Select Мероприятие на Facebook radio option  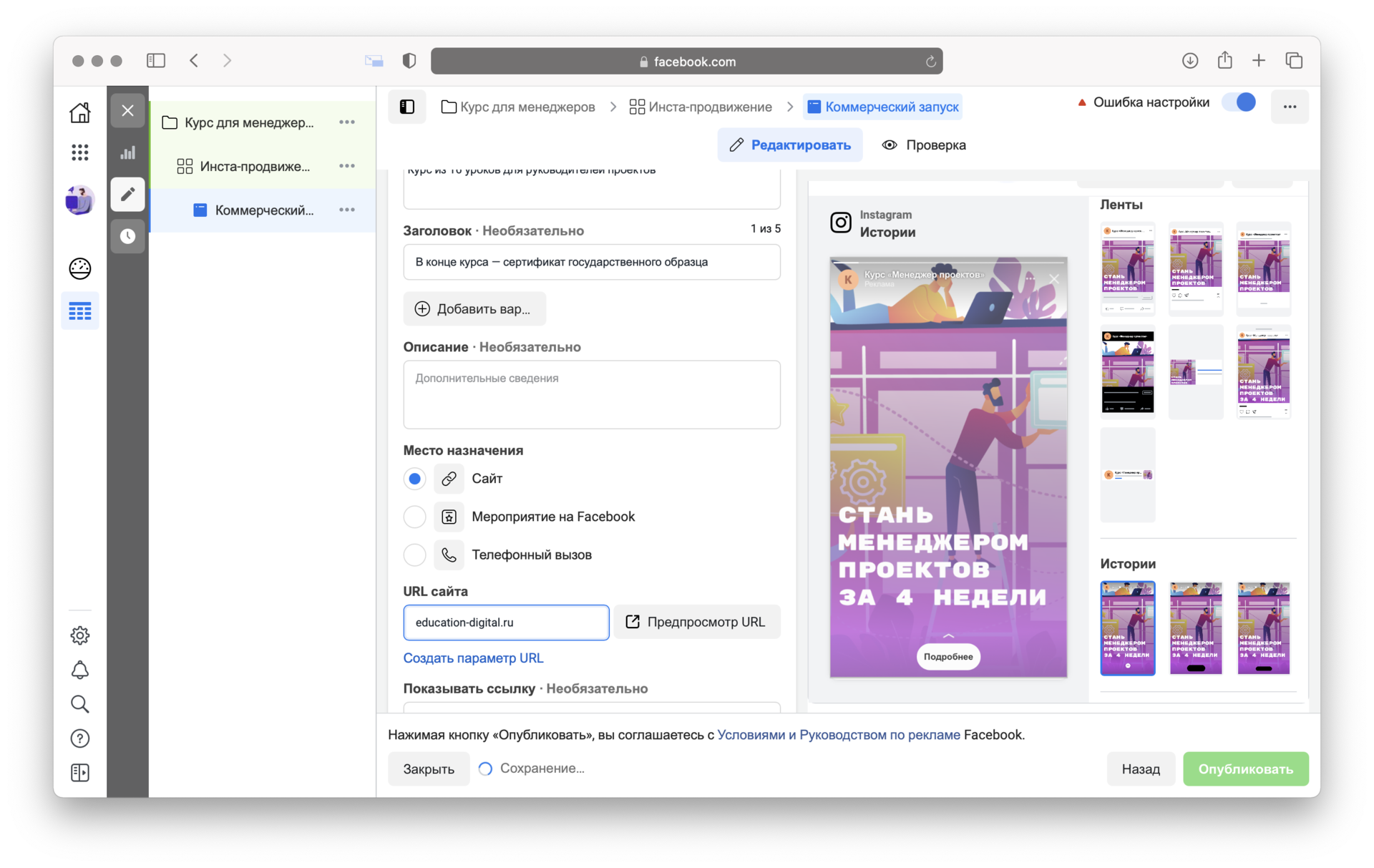coord(414,517)
